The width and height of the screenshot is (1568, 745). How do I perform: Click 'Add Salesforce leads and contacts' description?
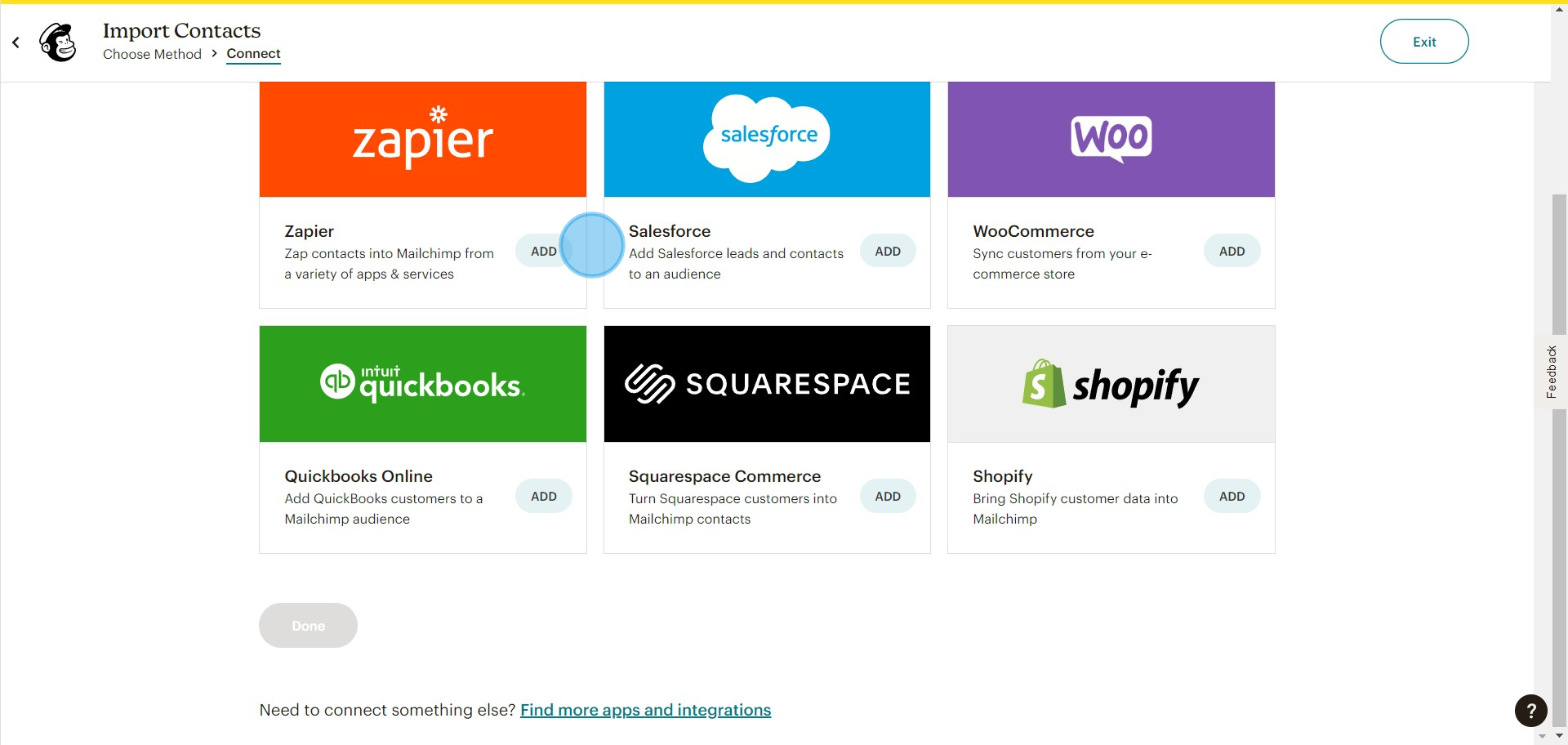(x=736, y=264)
